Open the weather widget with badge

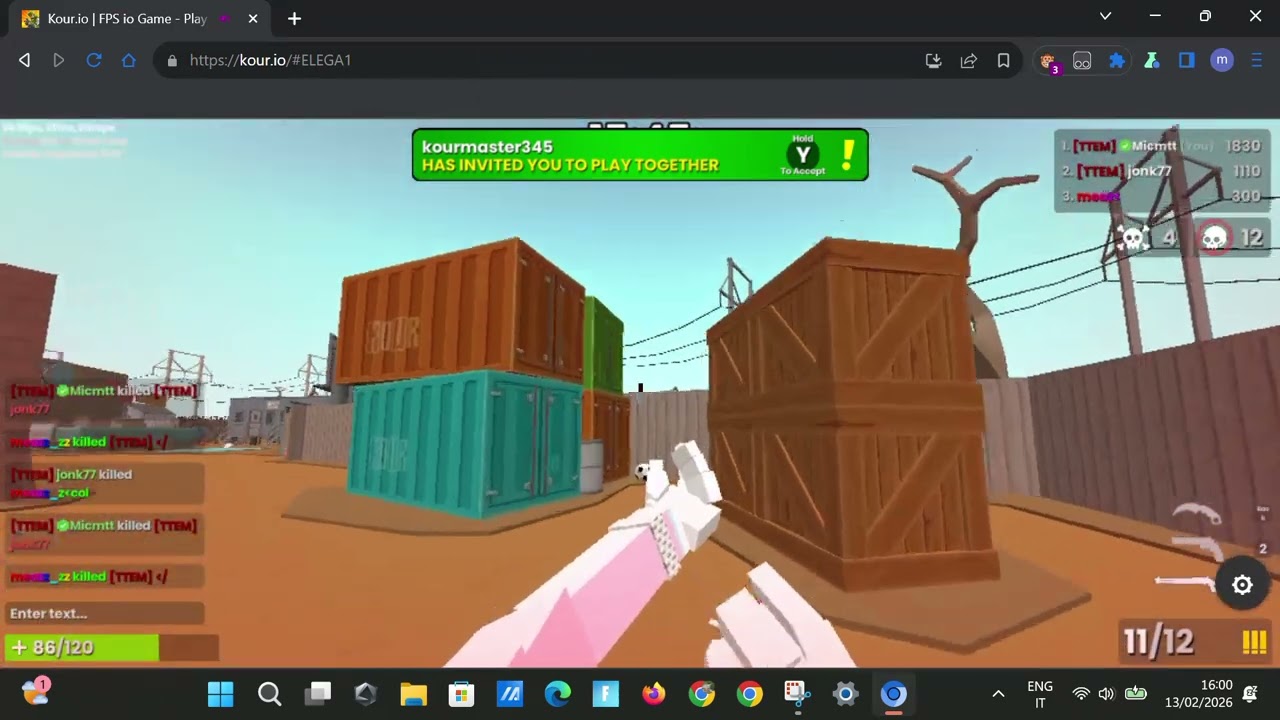click(x=35, y=692)
